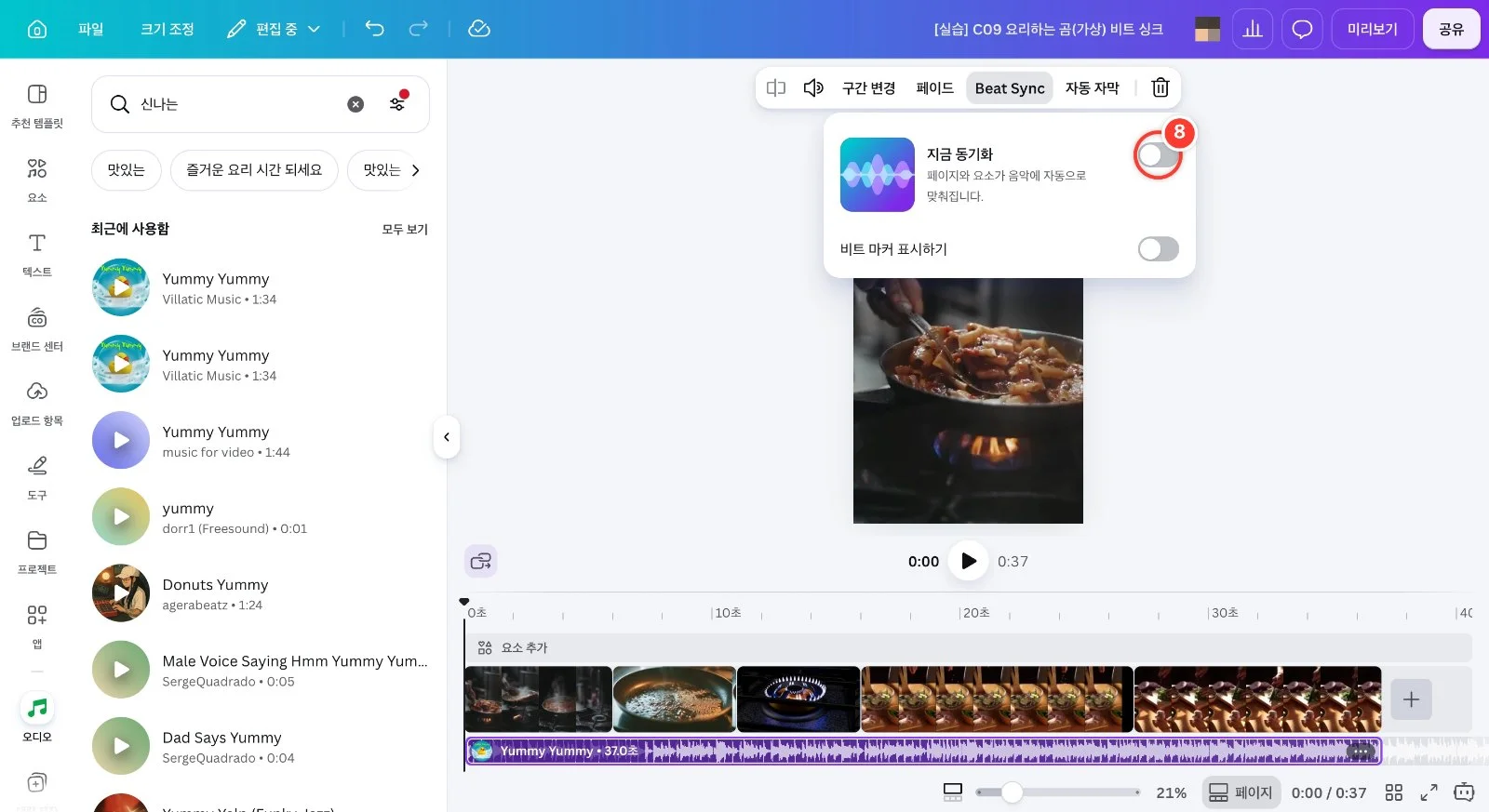Adjust the timeline zoom slider
1489x812 pixels.
(1012, 792)
